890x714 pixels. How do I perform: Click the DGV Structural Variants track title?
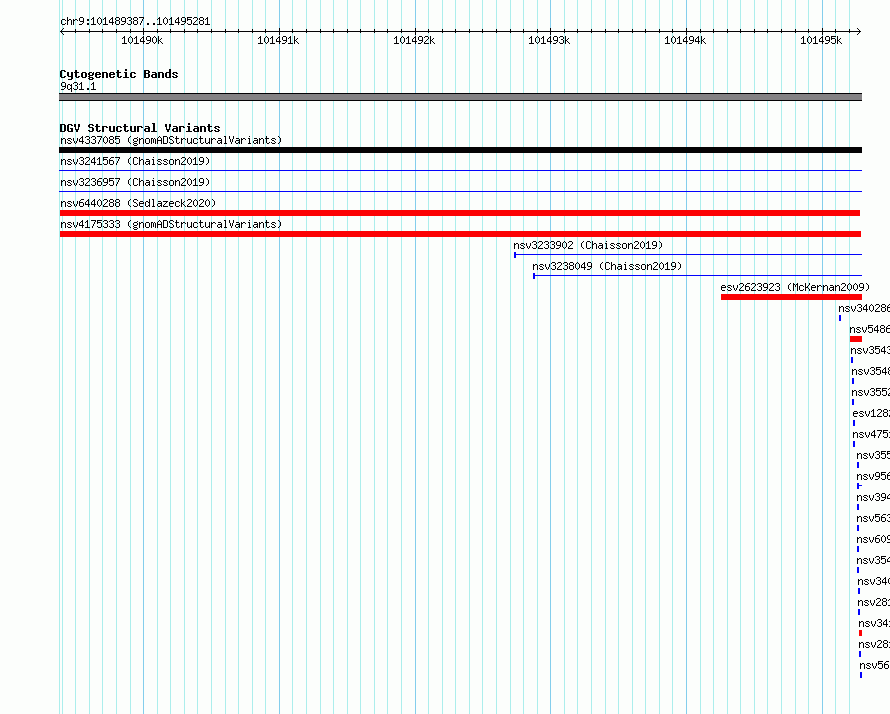[140, 128]
